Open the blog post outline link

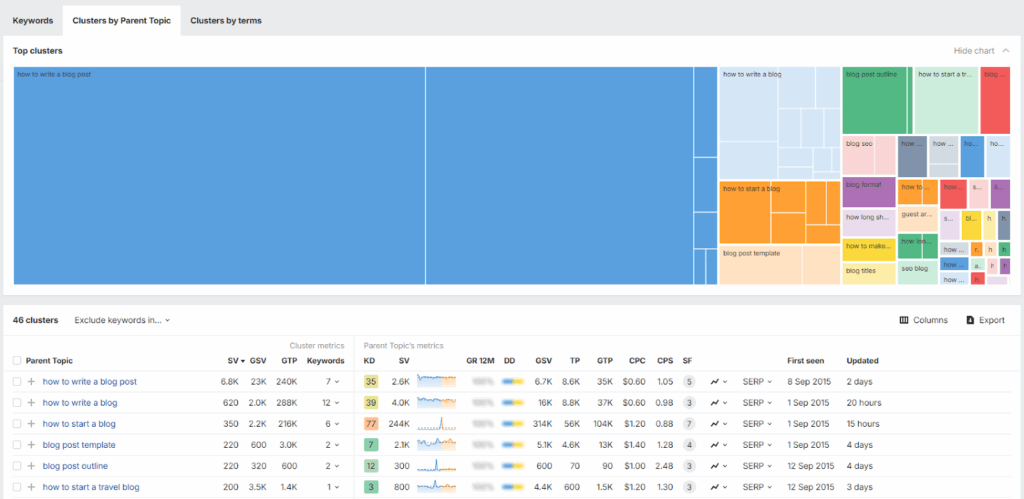(x=75, y=466)
